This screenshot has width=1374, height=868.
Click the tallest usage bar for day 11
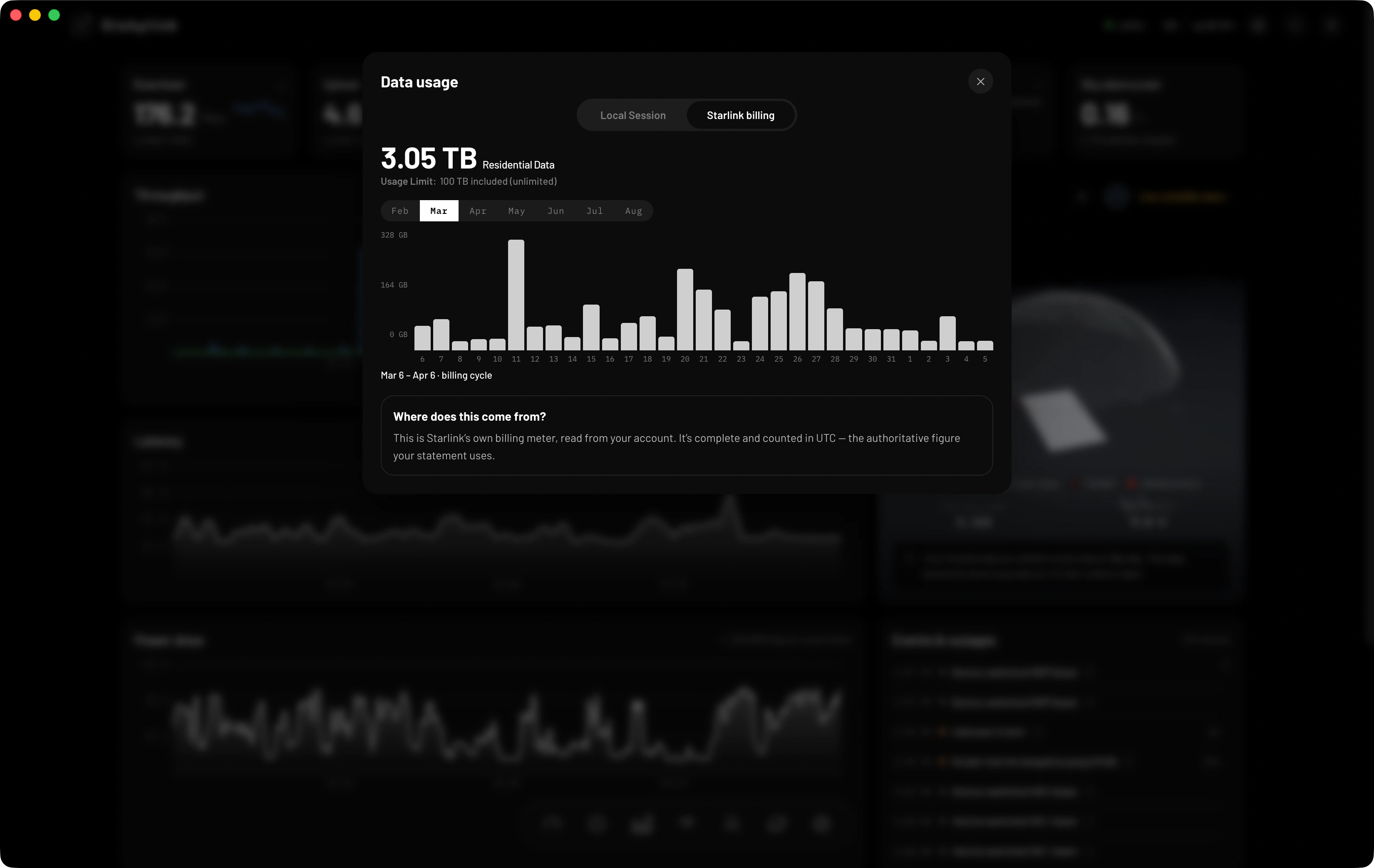click(516, 295)
